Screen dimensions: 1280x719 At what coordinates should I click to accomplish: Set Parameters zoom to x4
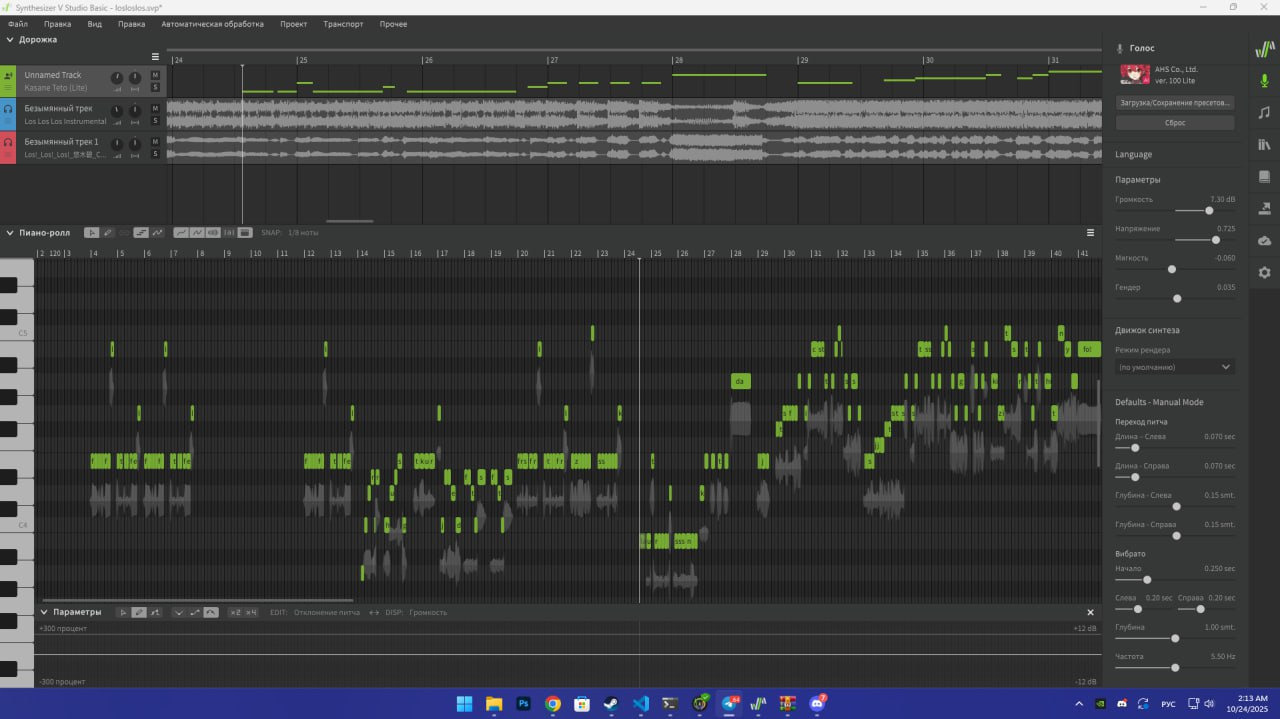251,612
